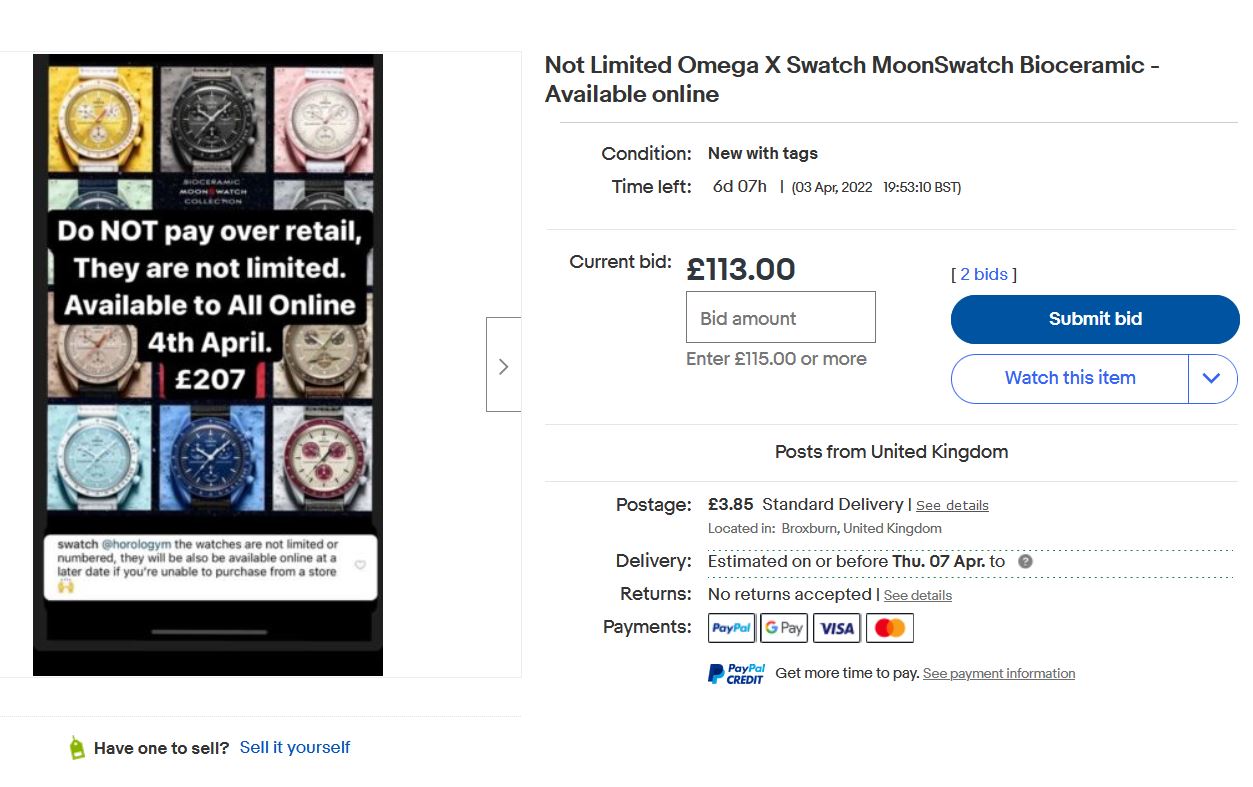Image resolution: width=1253 pixels, height=787 pixels.
Task: Click Submit bid button
Action: (x=1094, y=319)
